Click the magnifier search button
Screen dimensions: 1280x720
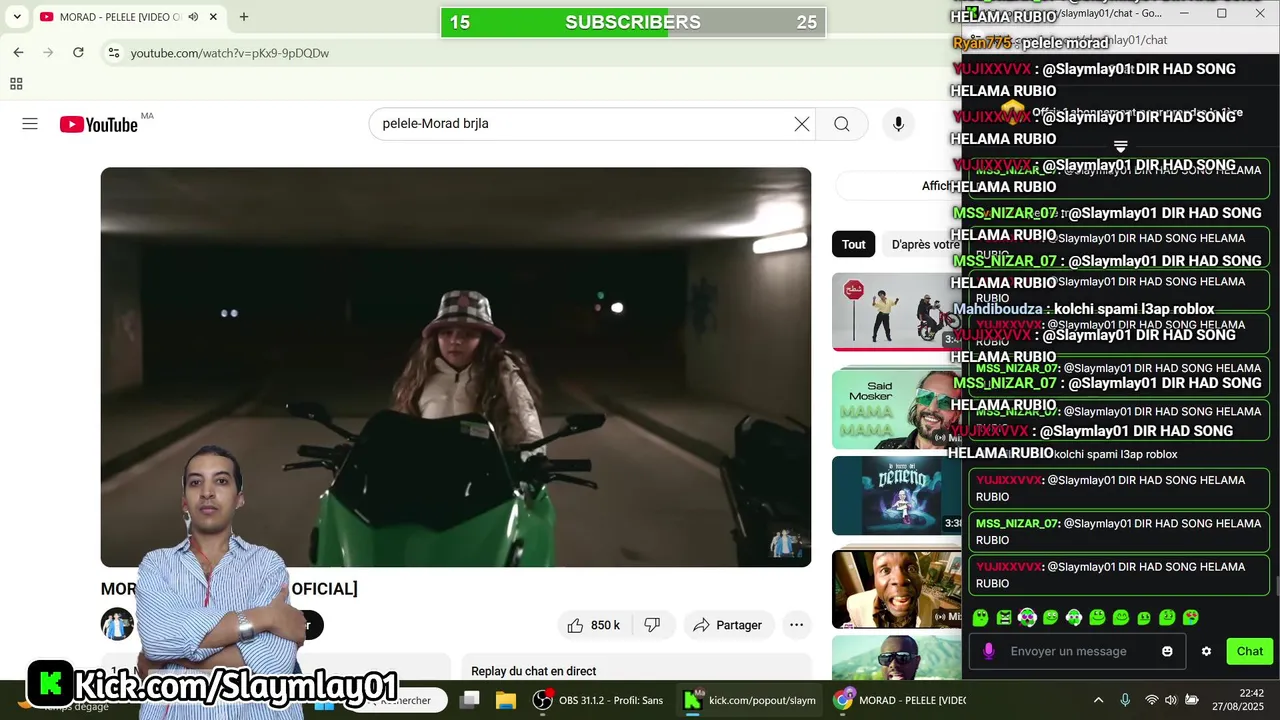click(842, 124)
